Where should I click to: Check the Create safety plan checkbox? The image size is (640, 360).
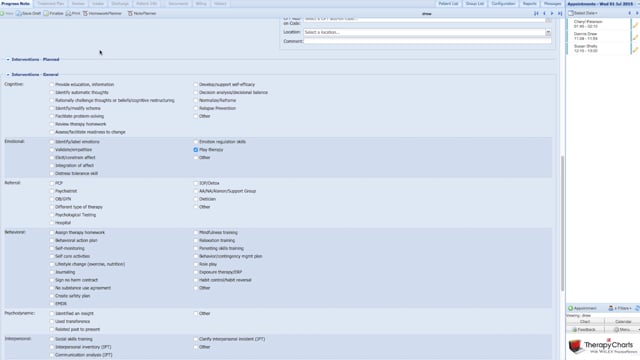click(52, 296)
